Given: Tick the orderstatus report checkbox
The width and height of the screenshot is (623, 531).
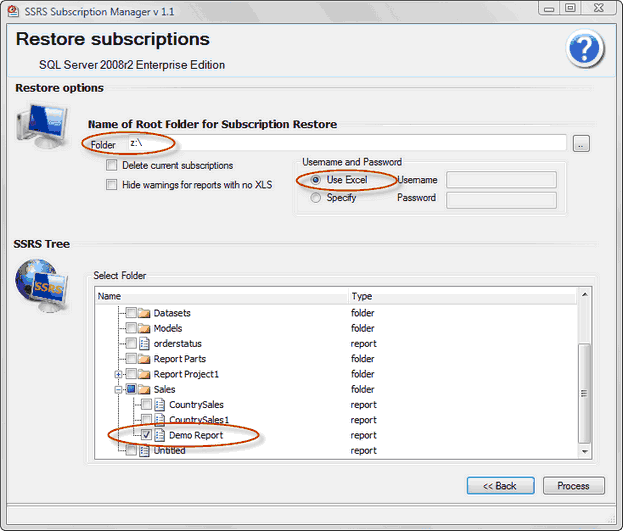Looking at the screenshot, I should point(131,343).
